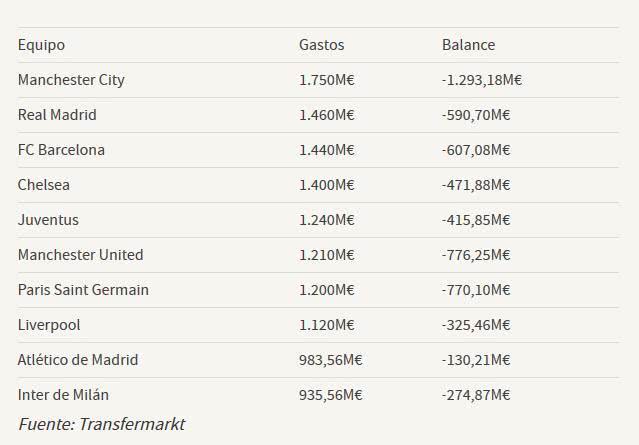Click the -776,25M€ balance for Manchester United

click(x=476, y=255)
